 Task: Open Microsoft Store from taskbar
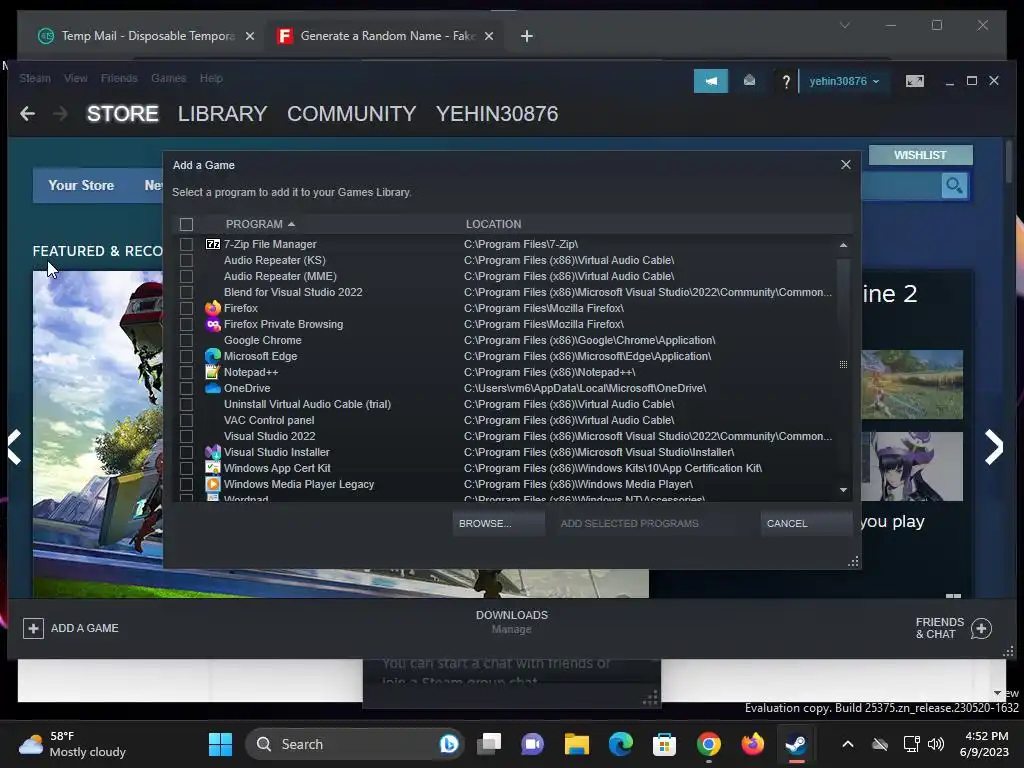[664, 744]
